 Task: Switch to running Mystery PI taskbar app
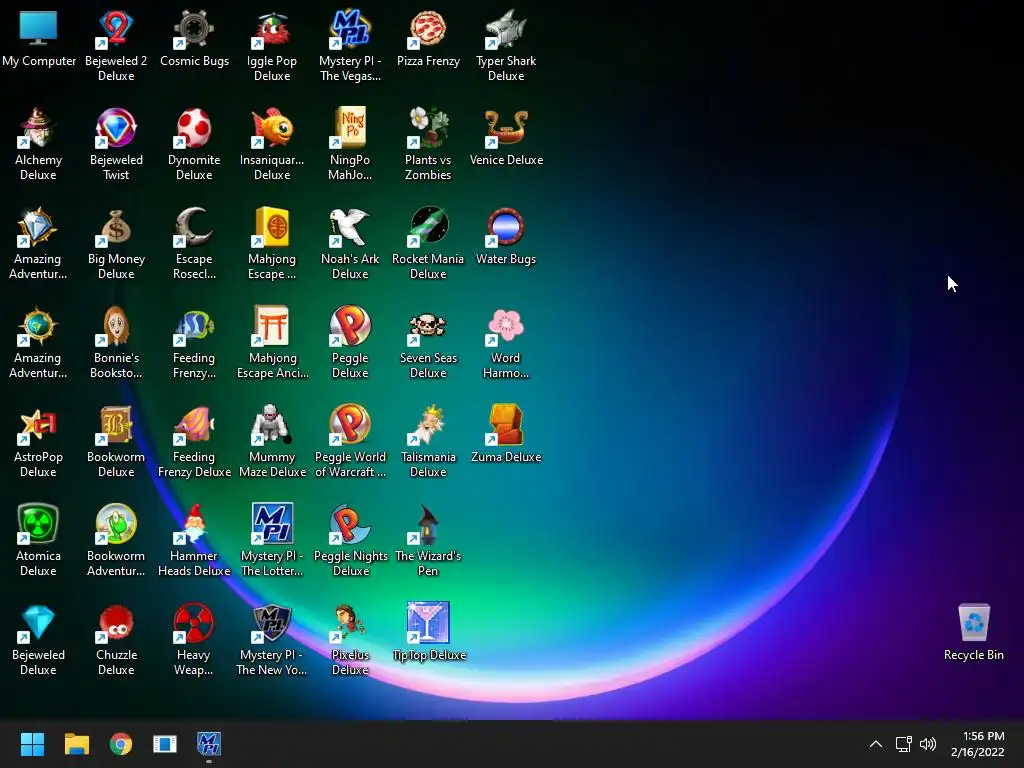tap(209, 744)
